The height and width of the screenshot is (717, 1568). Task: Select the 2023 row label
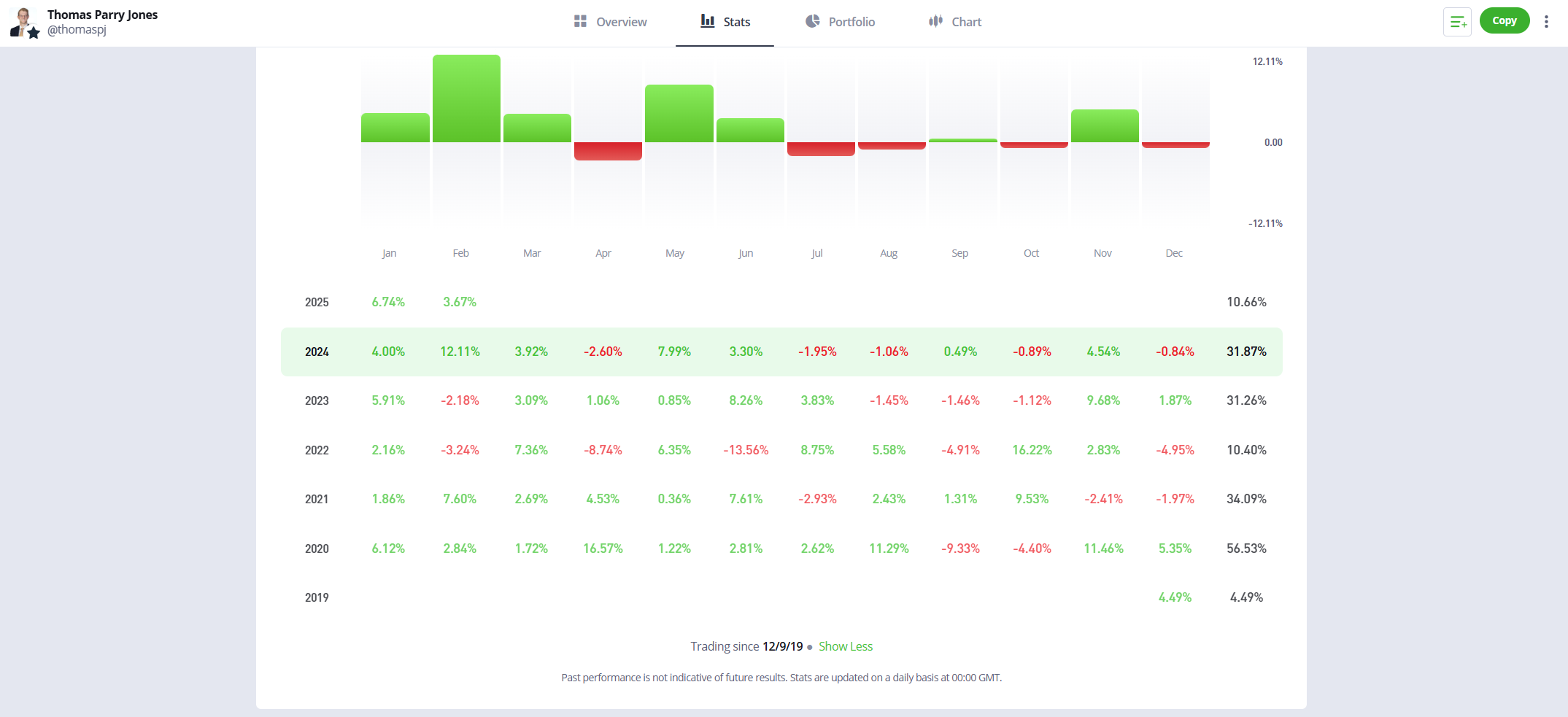pos(317,400)
